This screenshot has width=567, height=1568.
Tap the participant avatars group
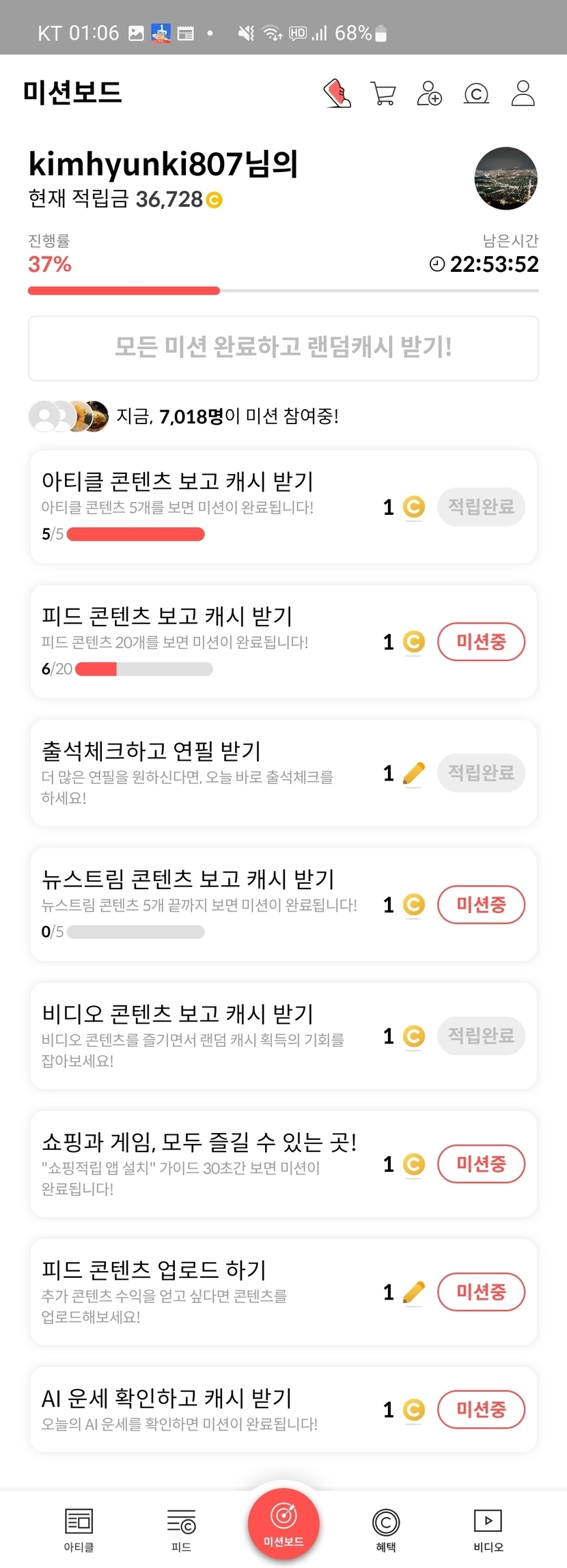68,416
